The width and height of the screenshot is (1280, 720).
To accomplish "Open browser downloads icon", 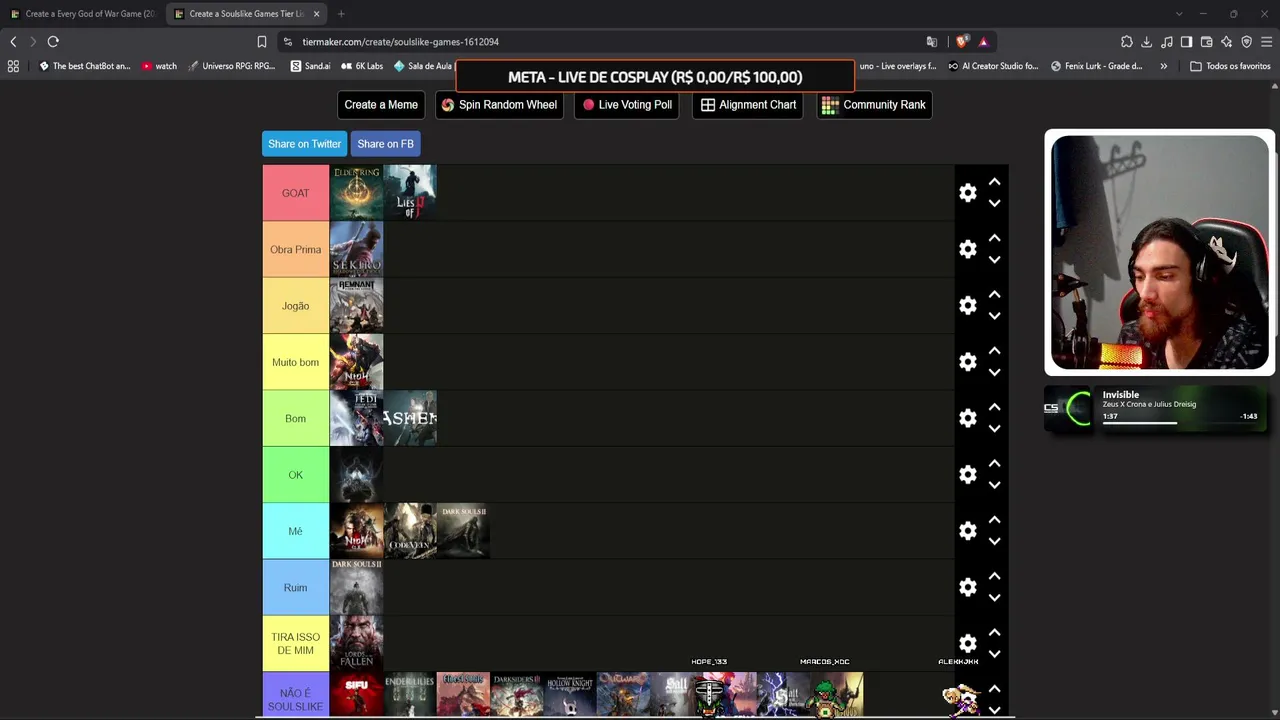I will point(1146,42).
